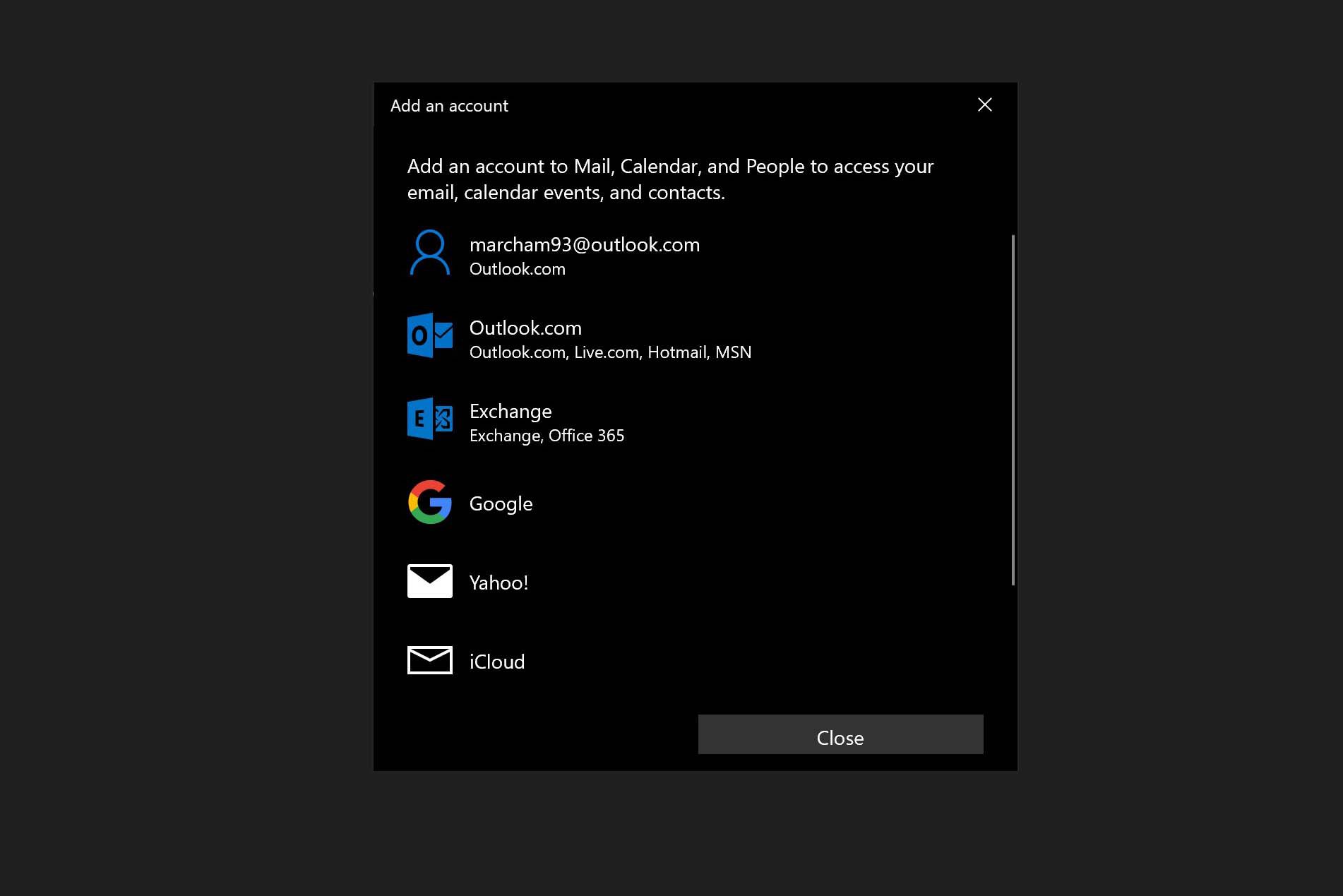Dismiss dialog with the X button

(x=984, y=105)
